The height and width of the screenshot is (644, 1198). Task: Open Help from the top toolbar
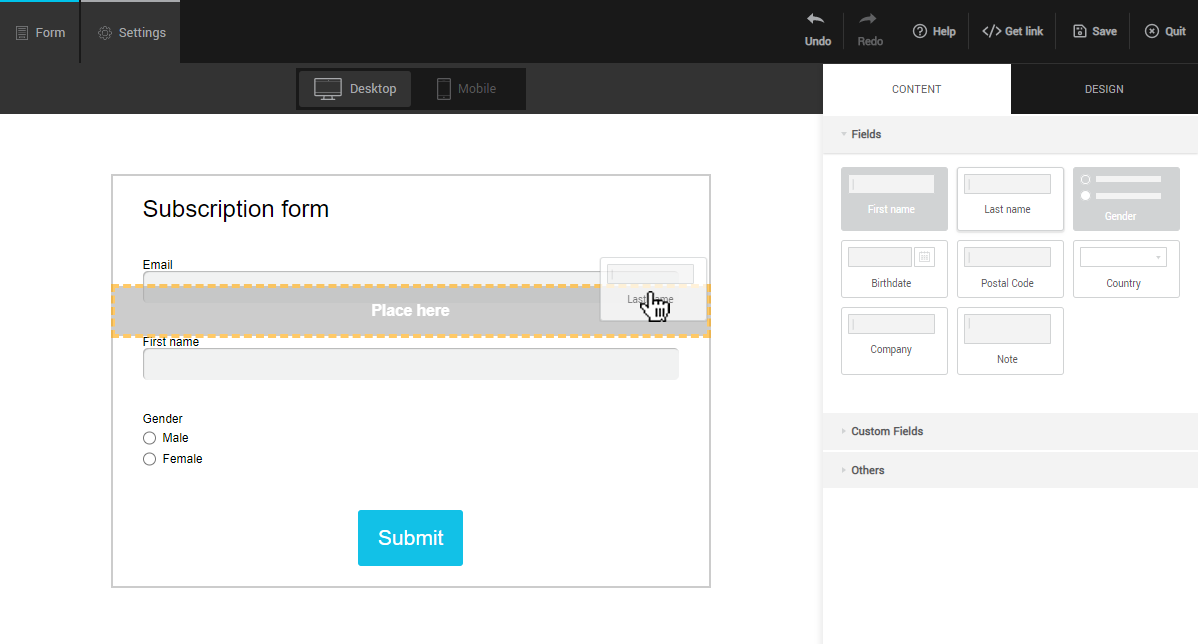pyautogui.click(x=934, y=31)
